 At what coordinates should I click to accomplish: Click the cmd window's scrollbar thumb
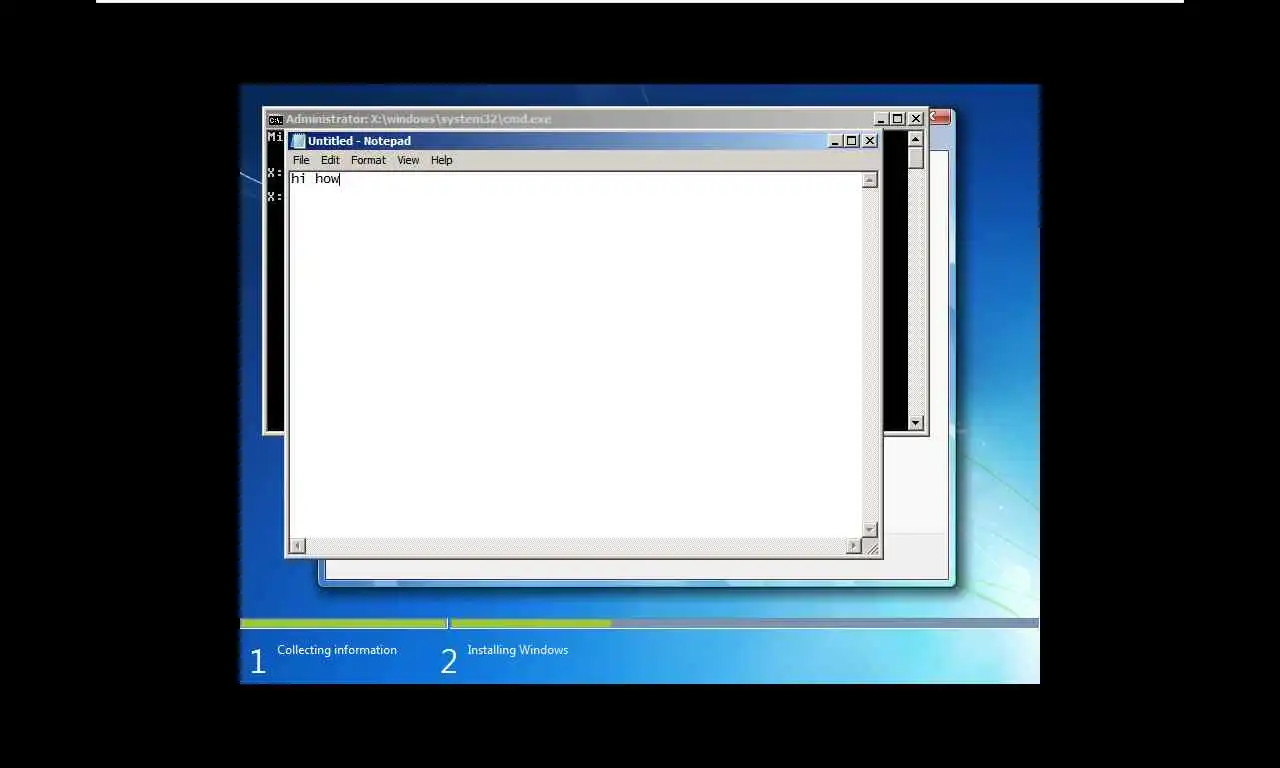916,157
